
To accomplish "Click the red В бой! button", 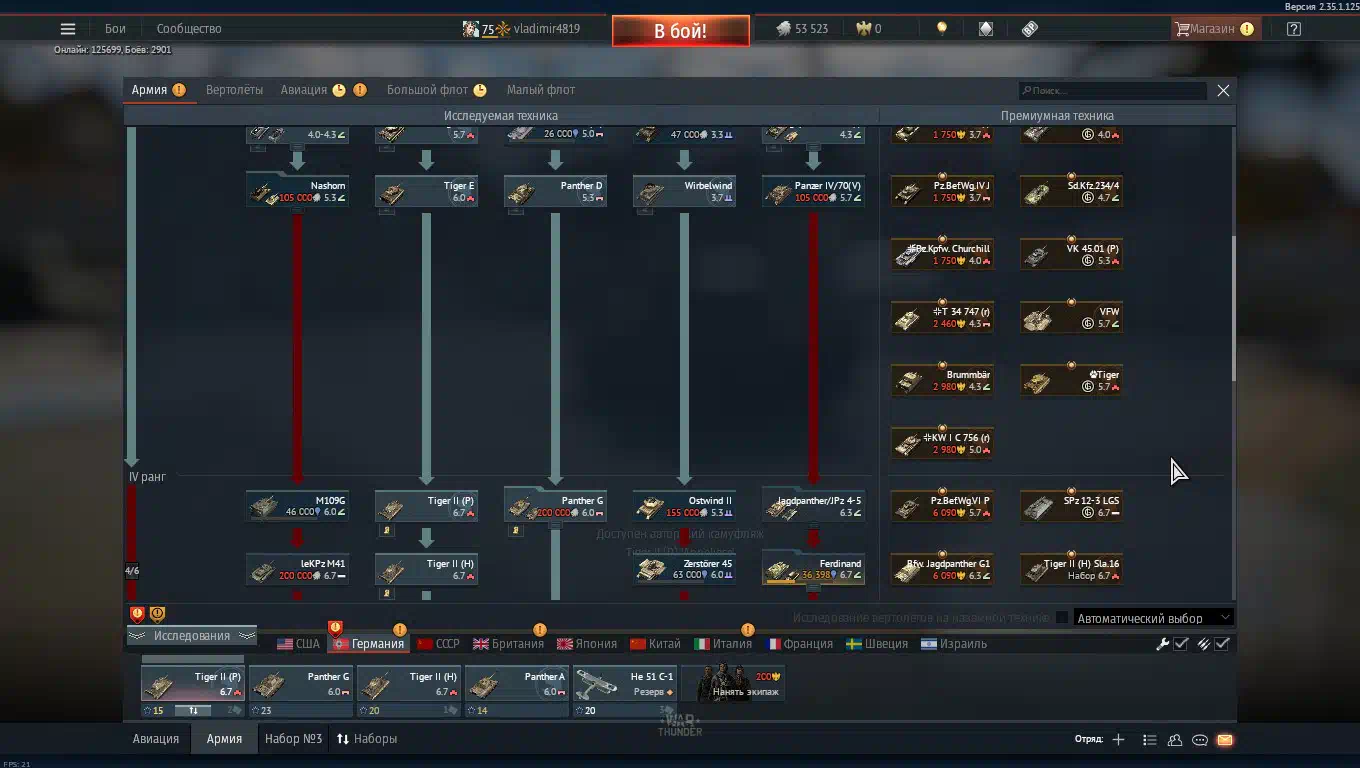I will [x=681, y=31].
